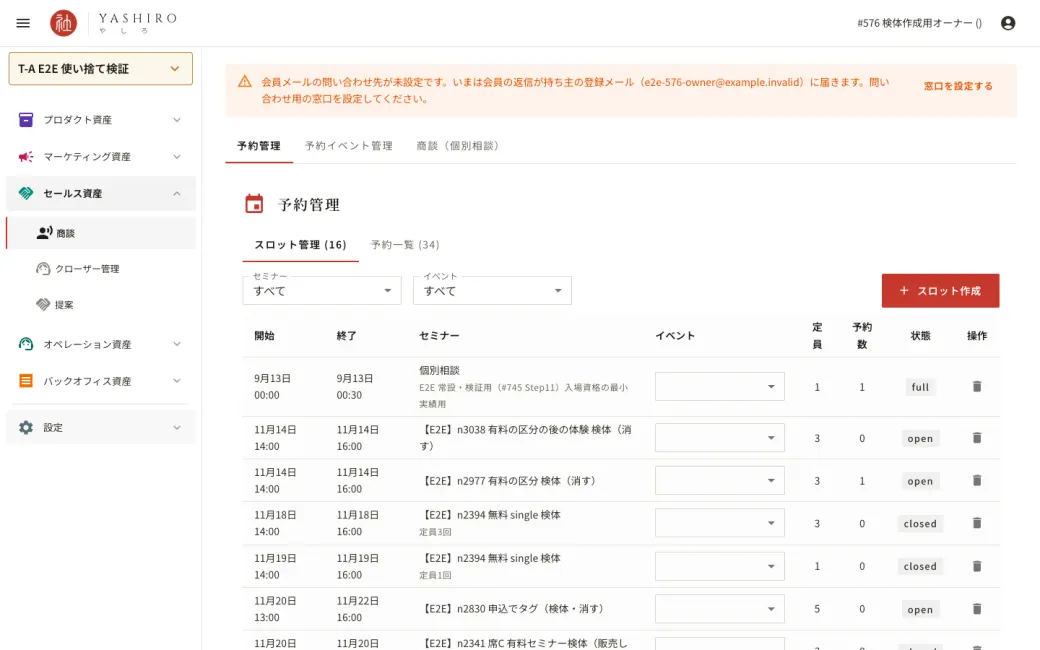Click the マーケティング資産 megaphone icon
1040x650 pixels.
coord(26,157)
